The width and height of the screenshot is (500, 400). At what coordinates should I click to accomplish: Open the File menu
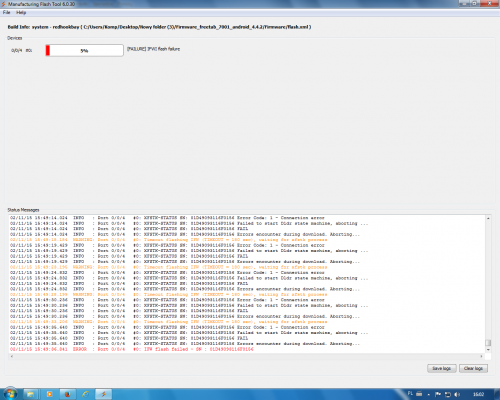pos(6,13)
